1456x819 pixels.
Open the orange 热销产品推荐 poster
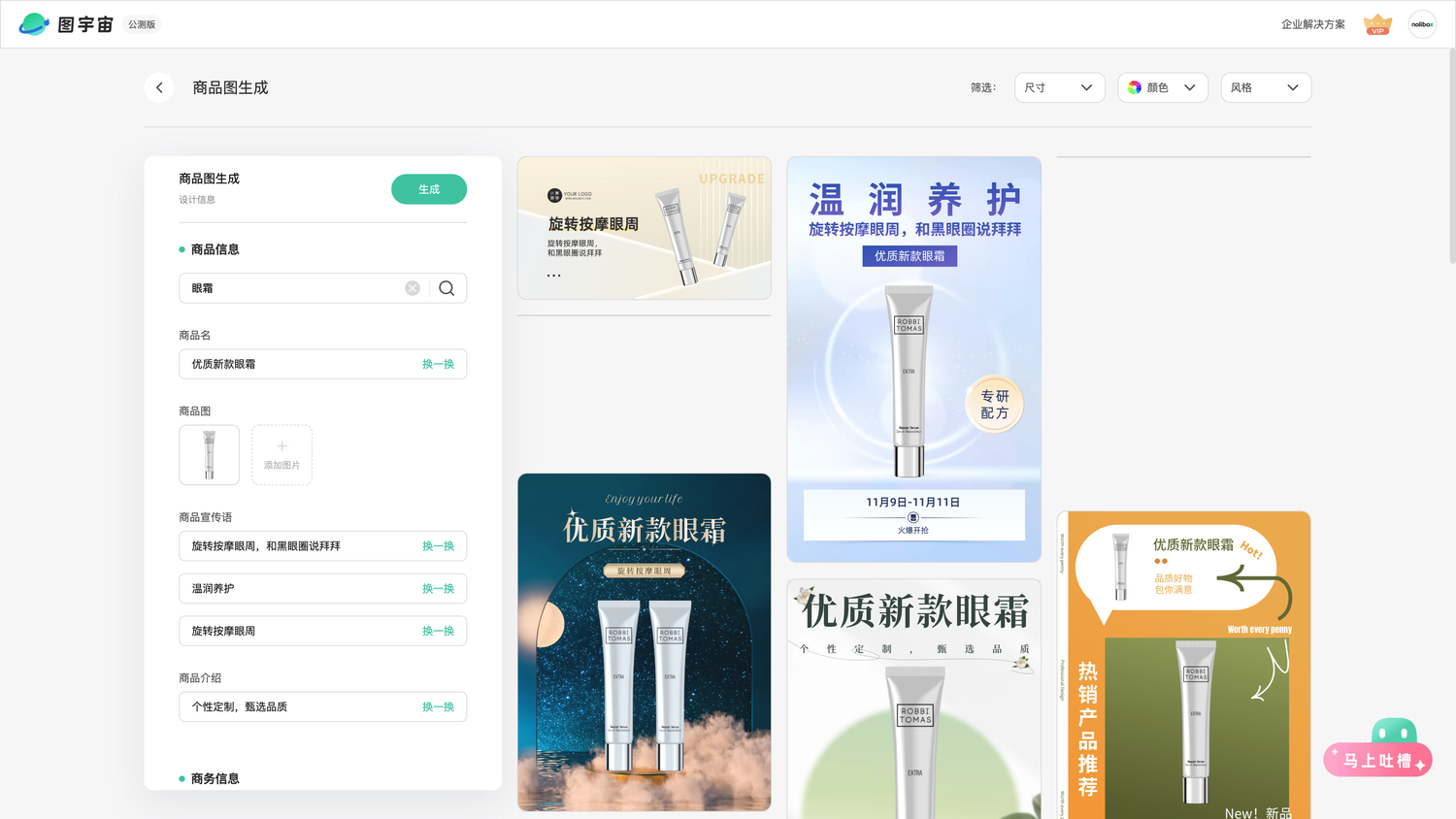click(1183, 666)
